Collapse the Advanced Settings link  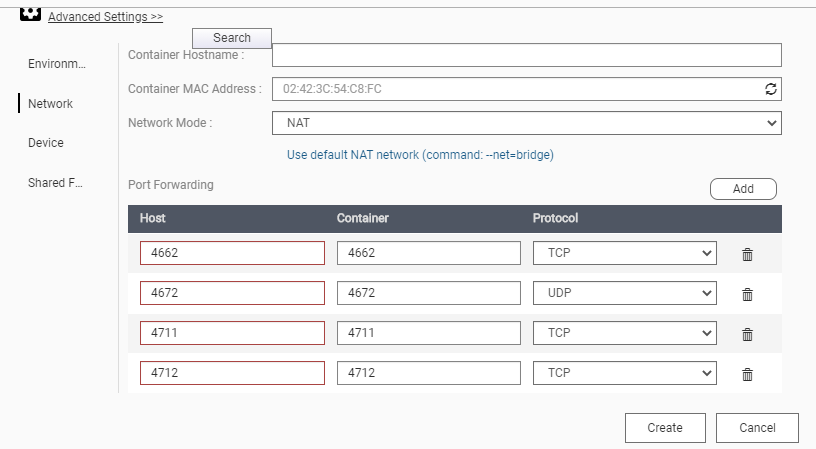[x=105, y=17]
